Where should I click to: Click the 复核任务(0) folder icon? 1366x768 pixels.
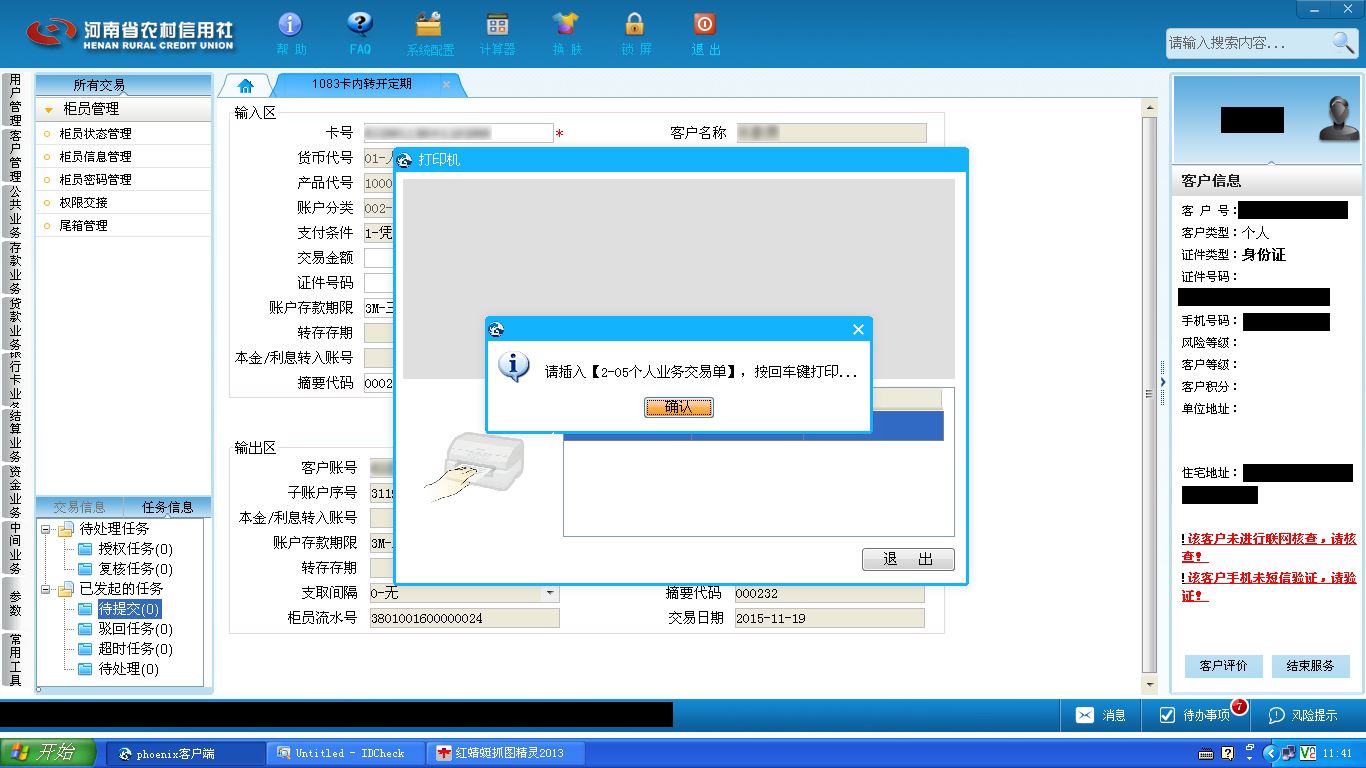click(x=85, y=569)
